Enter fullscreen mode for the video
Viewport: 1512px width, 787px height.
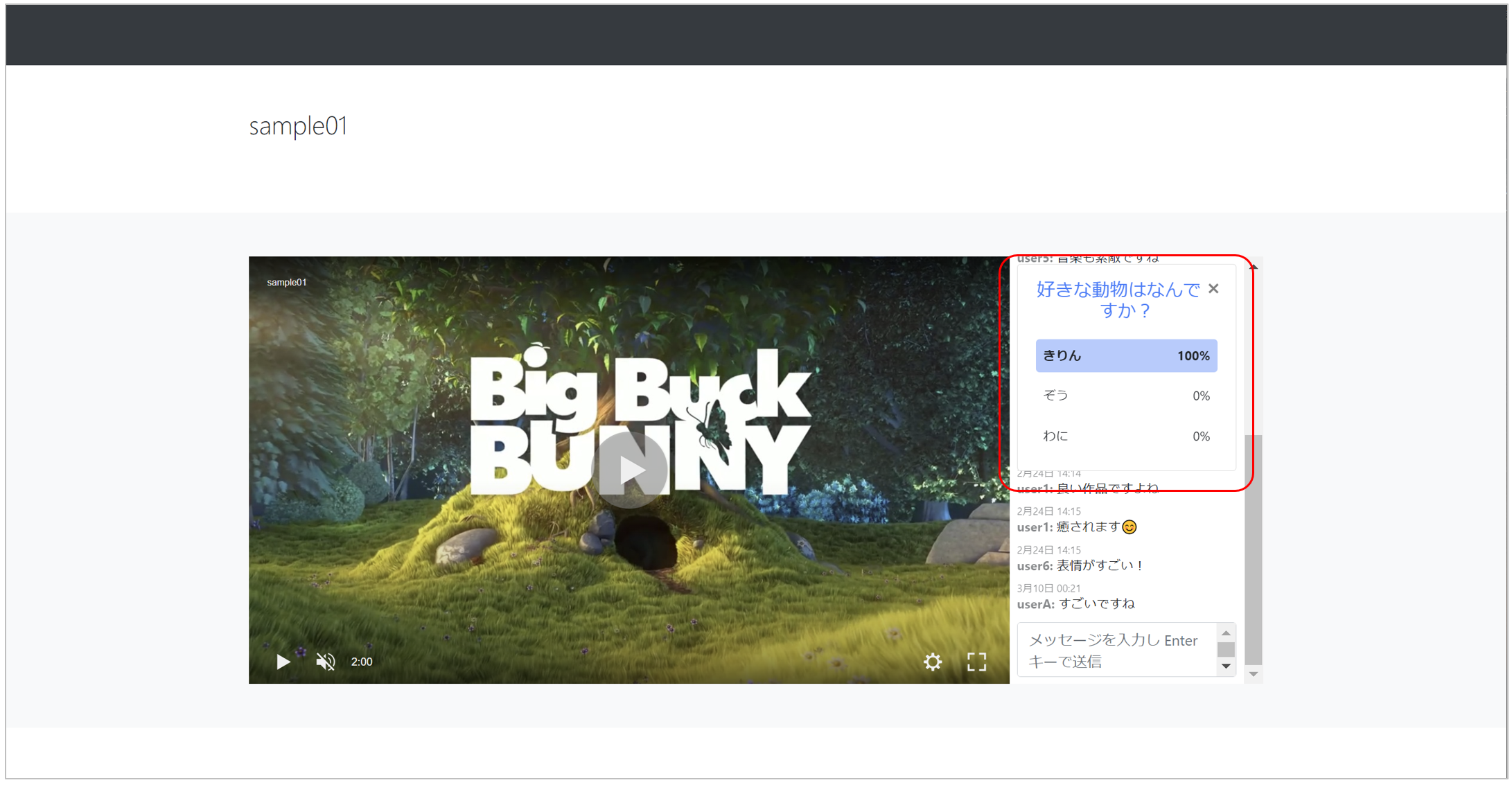(x=976, y=662)
